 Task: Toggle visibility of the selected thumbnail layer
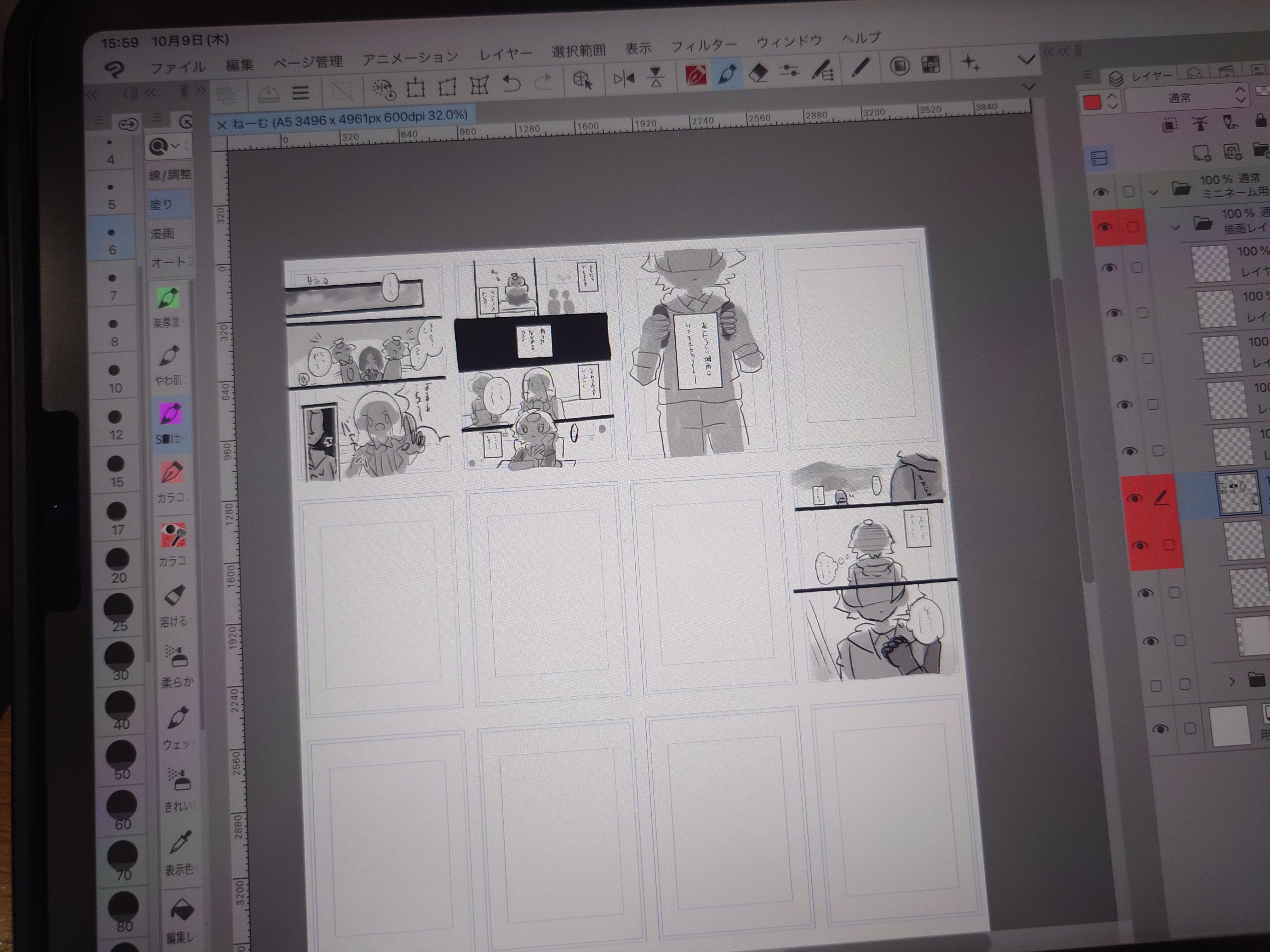point(1134,497)
